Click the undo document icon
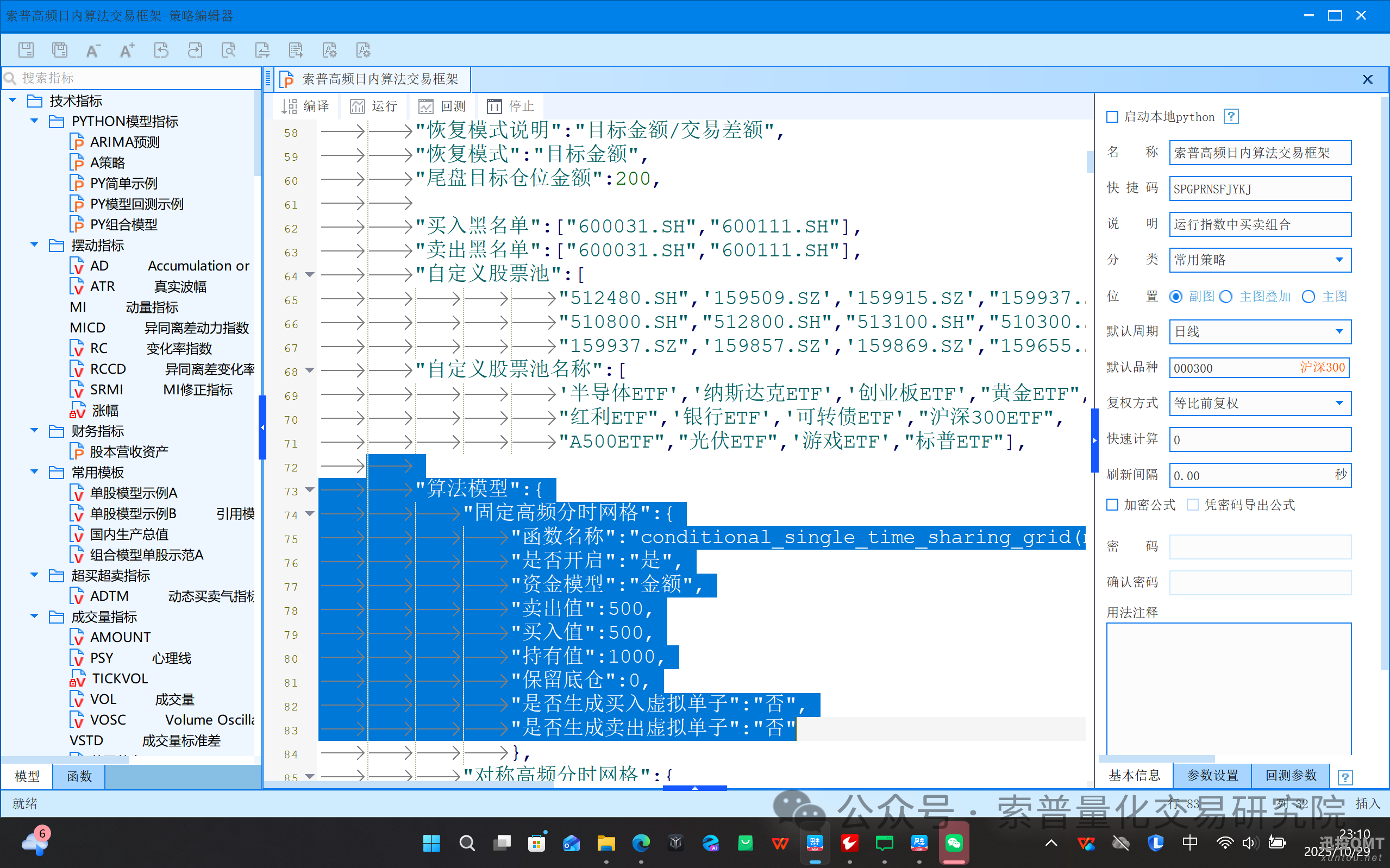 (x=161, y=50)
